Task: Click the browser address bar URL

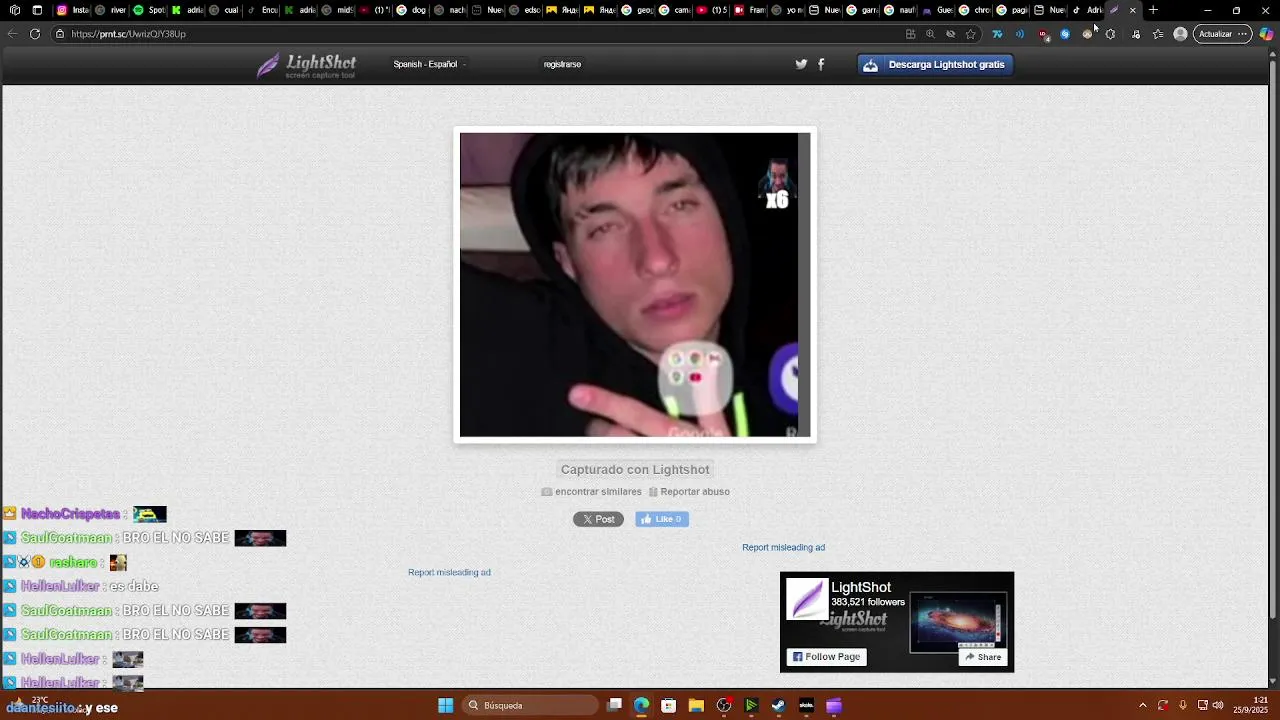Action: [128, 34]
